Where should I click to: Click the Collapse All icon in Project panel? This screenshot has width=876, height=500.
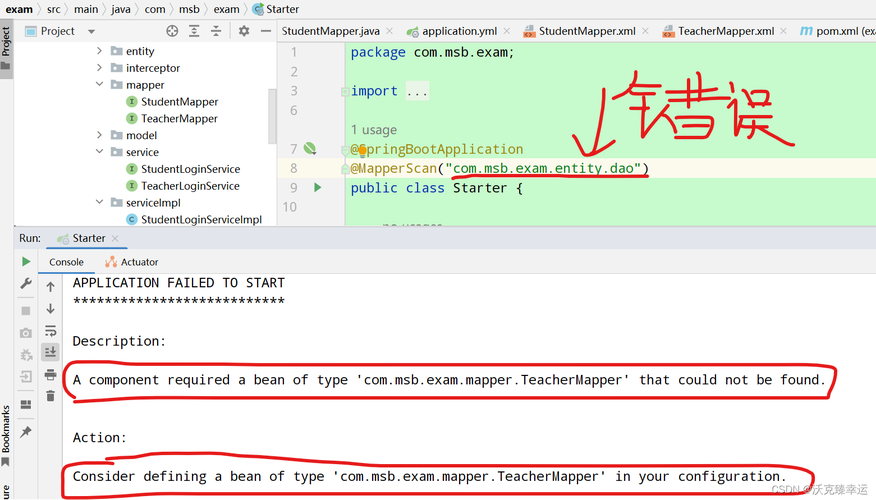215,31
